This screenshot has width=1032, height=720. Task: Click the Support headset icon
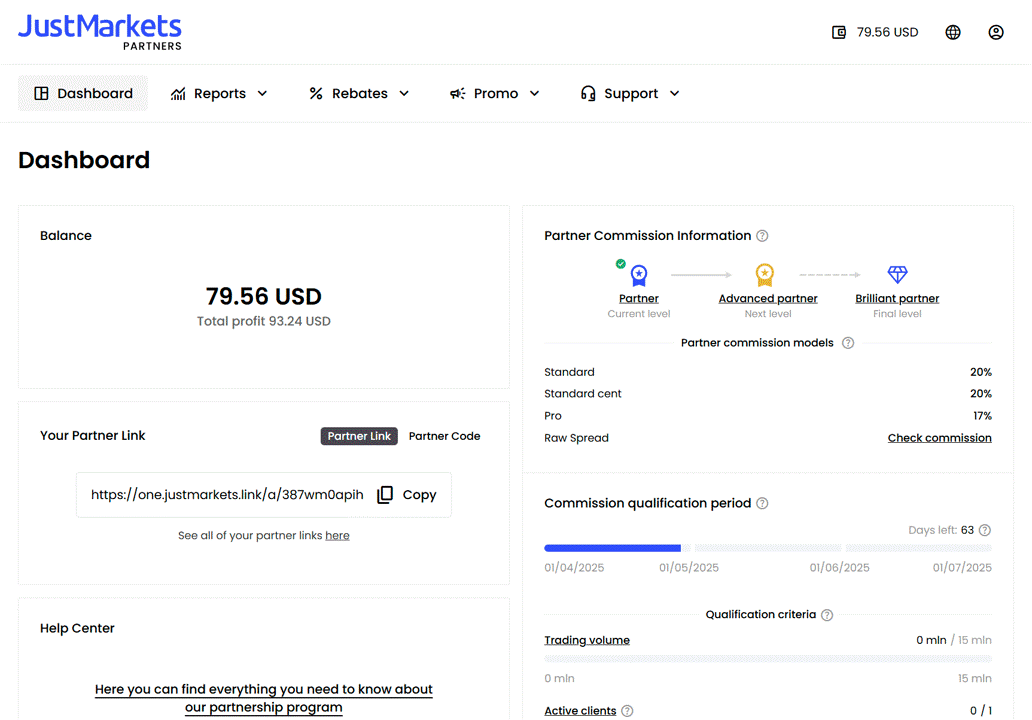(588, 93)
